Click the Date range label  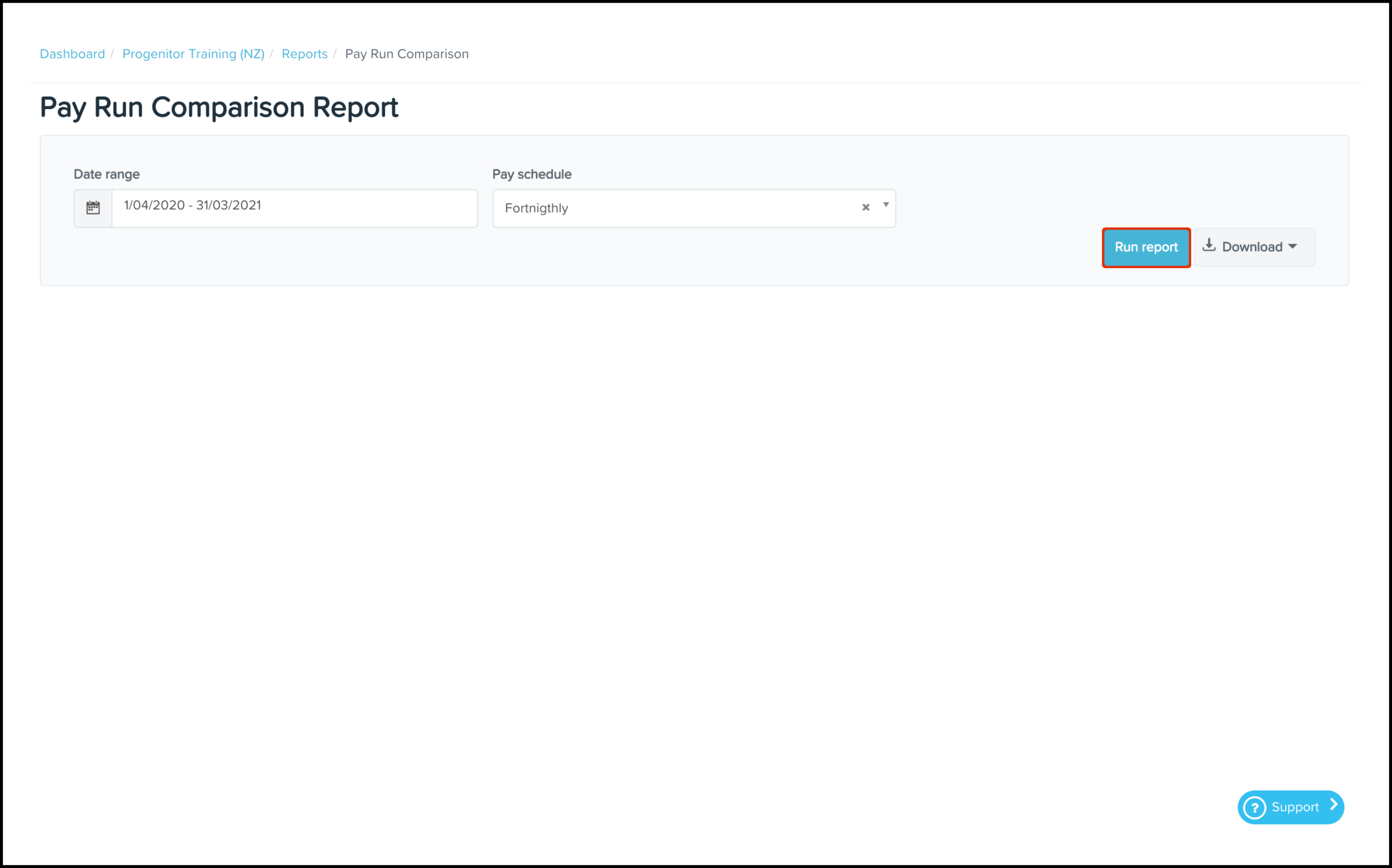(x=107, y=174)
